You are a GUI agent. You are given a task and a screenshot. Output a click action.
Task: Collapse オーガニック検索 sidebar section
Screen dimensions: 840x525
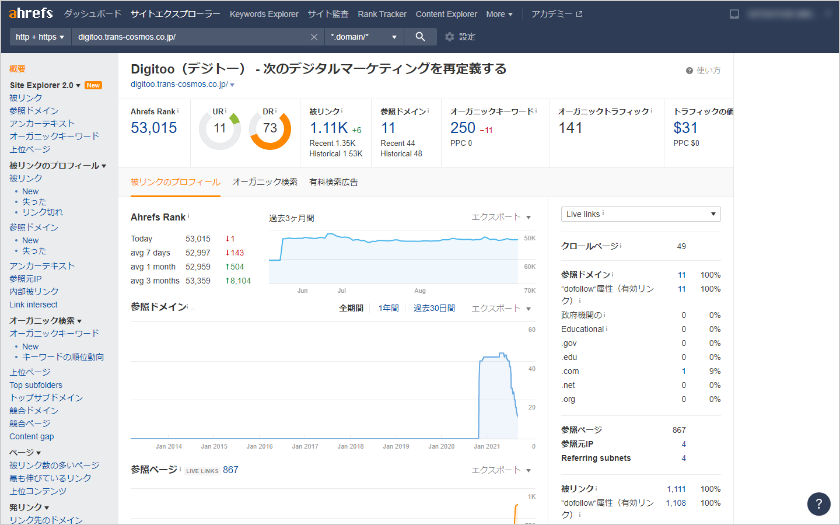pyautogui.click(x=45, y=320)
